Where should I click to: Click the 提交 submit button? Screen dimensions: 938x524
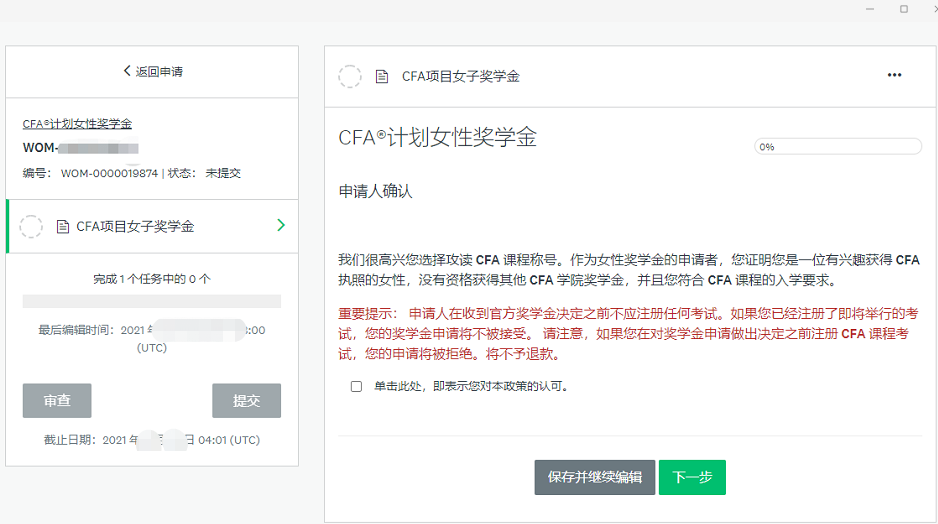click(246, 401)
